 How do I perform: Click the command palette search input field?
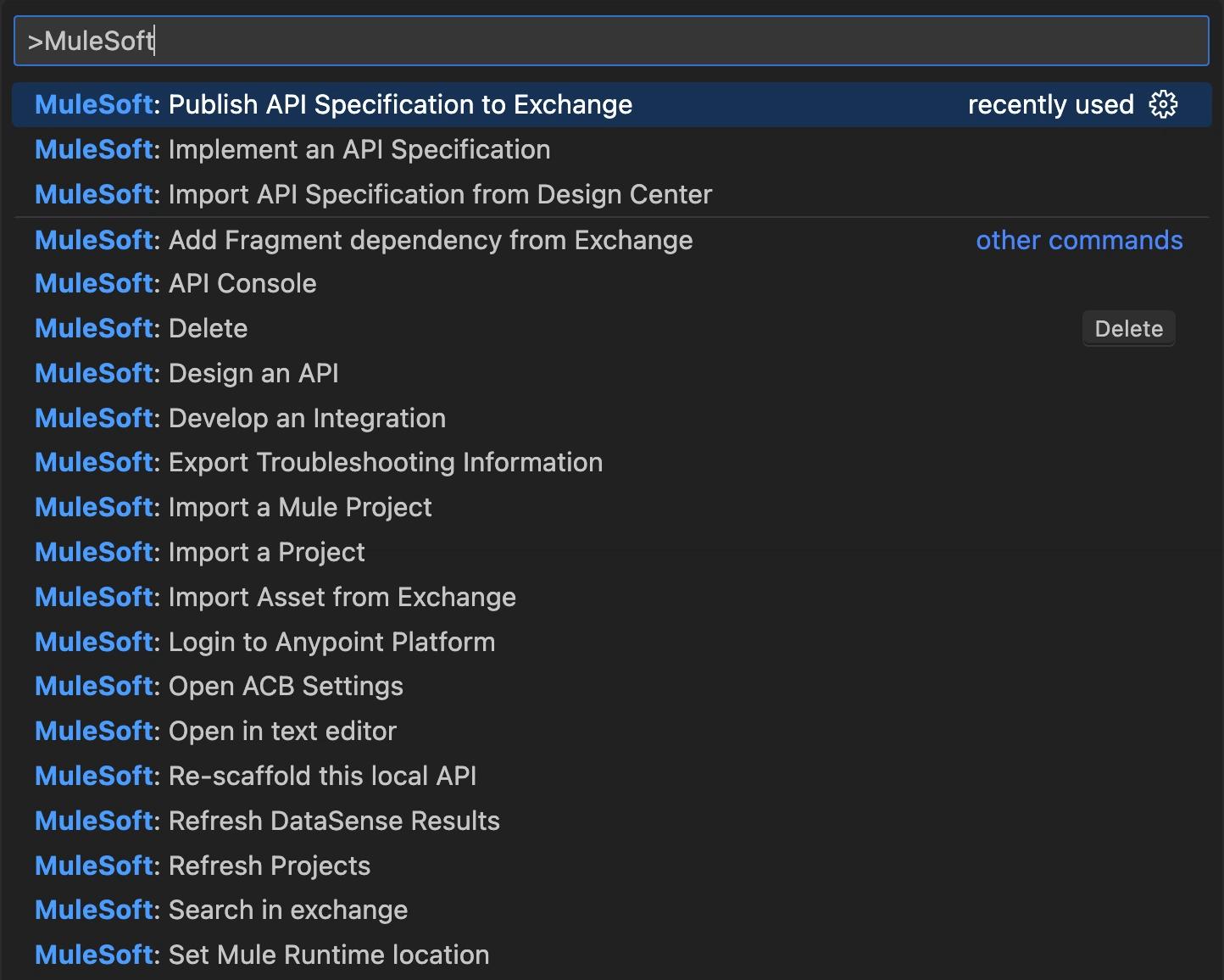(610, 41)
